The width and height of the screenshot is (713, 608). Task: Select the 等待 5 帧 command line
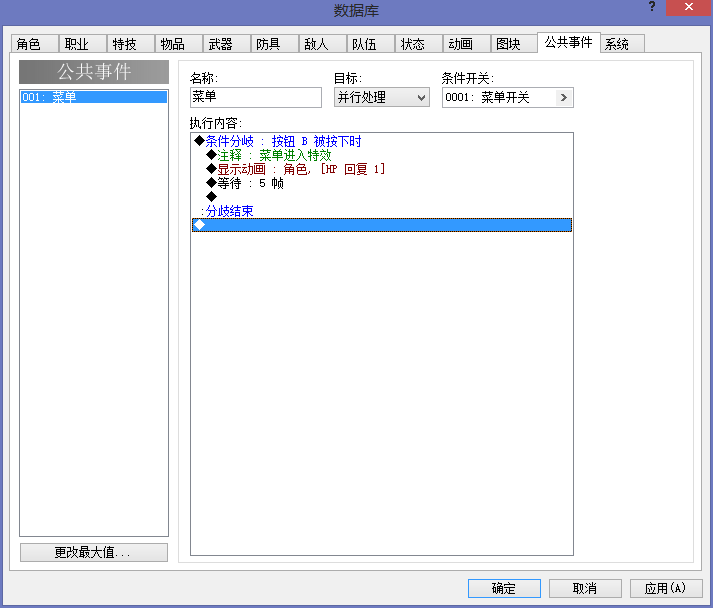point(382,183)
